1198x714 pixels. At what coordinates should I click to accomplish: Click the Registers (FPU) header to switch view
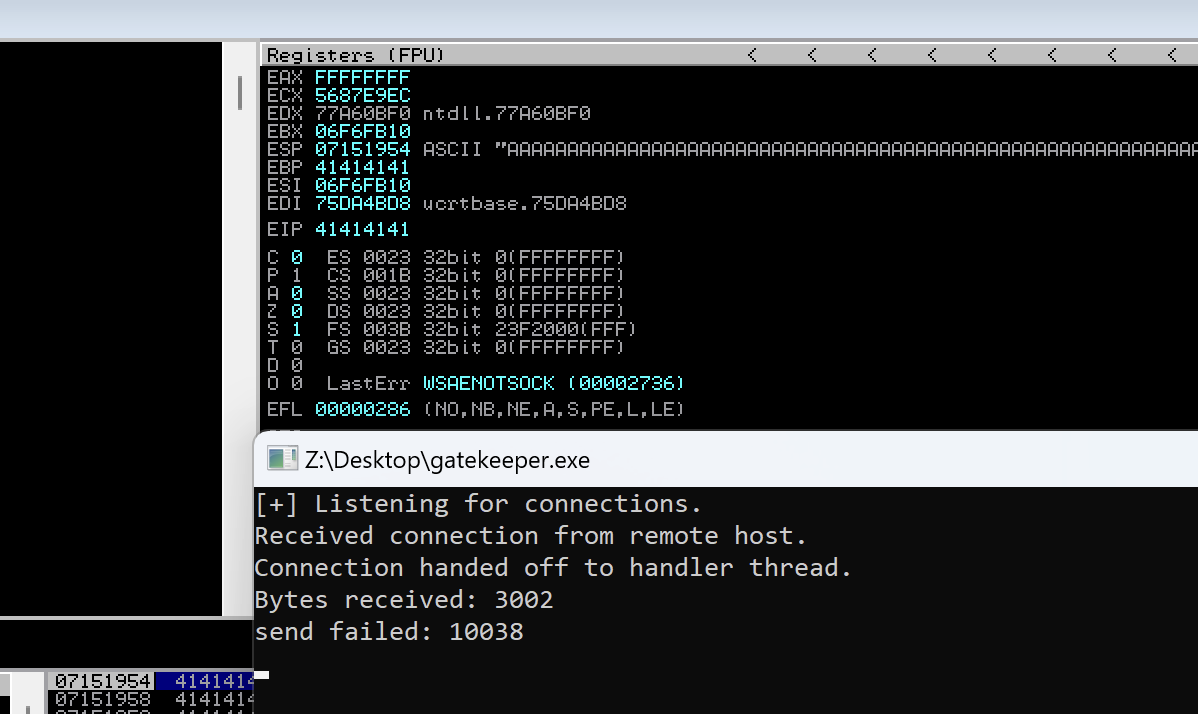(x=356, y=55)
